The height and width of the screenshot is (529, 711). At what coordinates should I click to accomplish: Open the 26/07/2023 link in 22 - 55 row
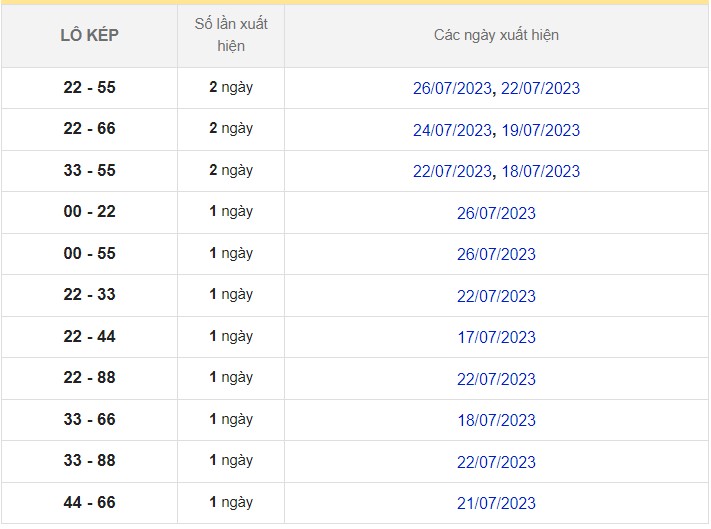point(452,88)
